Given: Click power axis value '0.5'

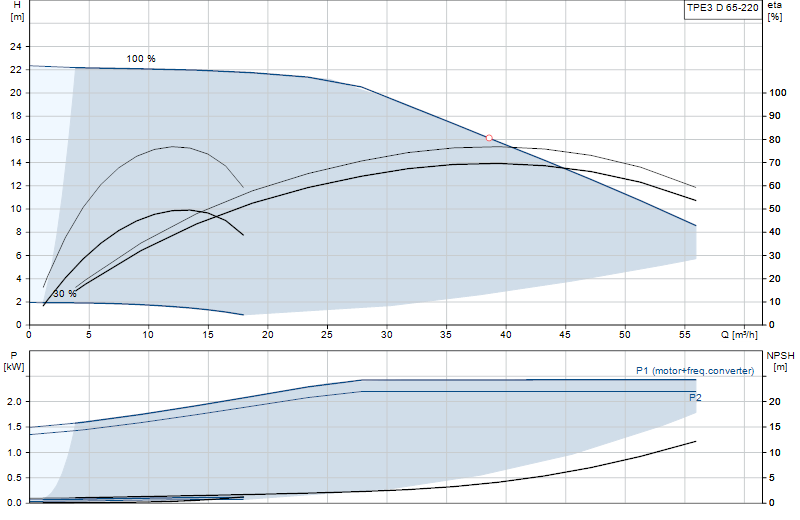Looking at the screenshot, I should click(x=14, y=478).
